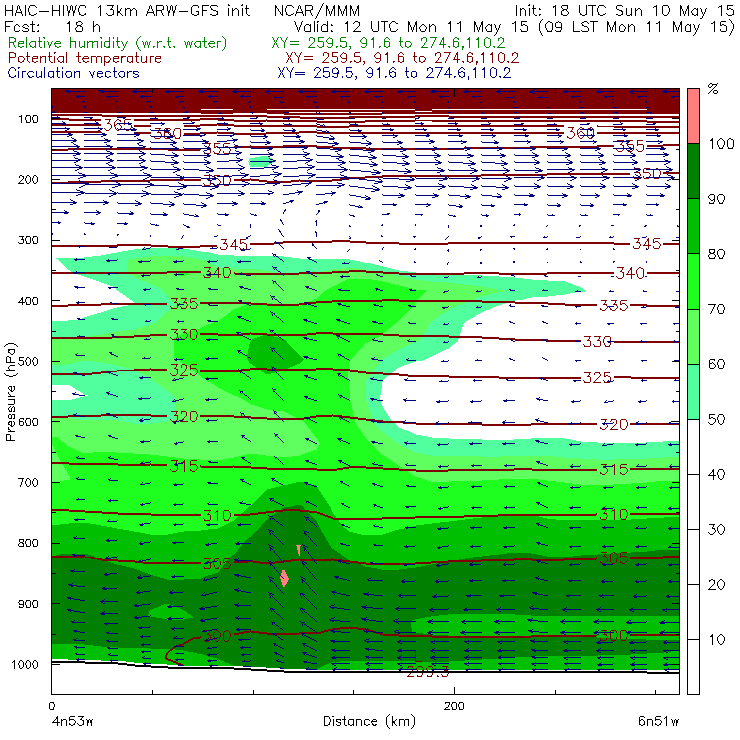Click the '6n51w' end location label
The width and height of the screenshot is (740, 740).
[x=658, y=721]
